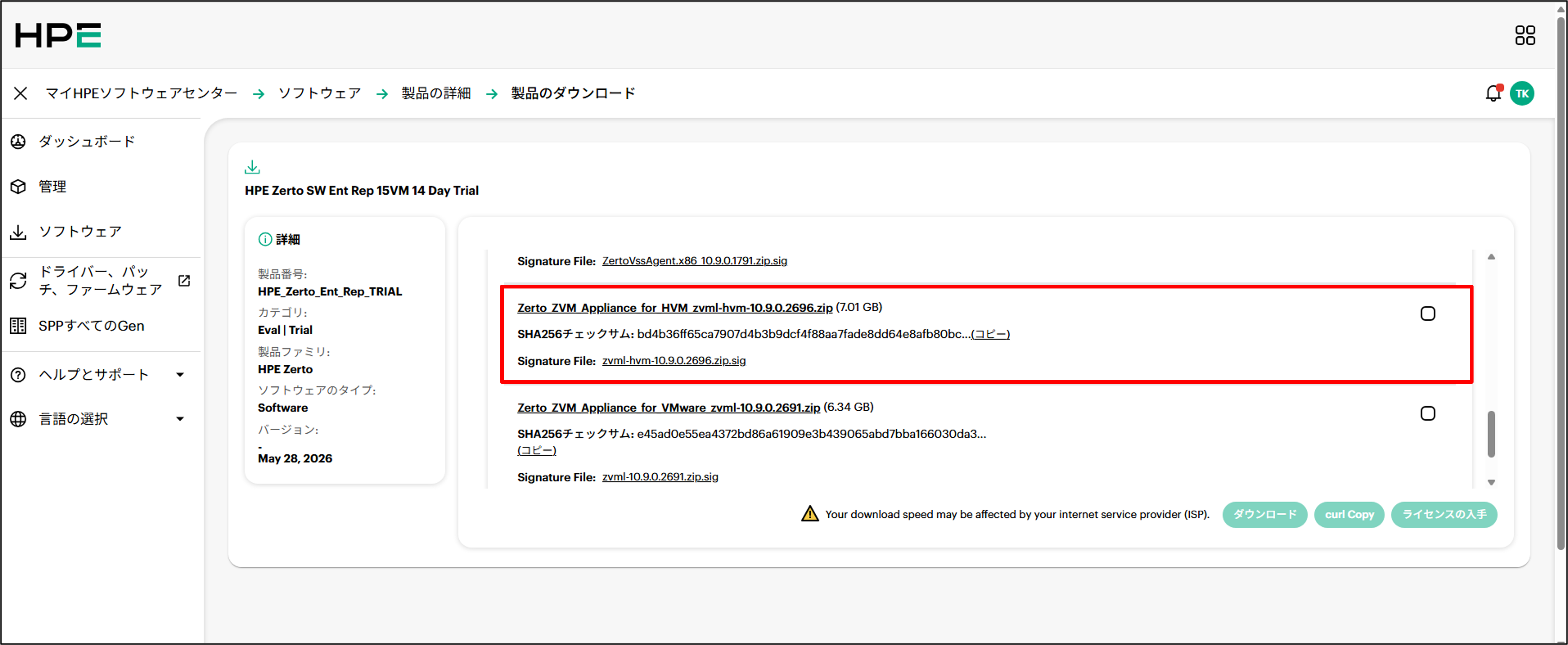Viewport: 1568px width, 645px height.
Task: Click the HPE Zerto SW Ent Rep title
Action: (361, 191)
